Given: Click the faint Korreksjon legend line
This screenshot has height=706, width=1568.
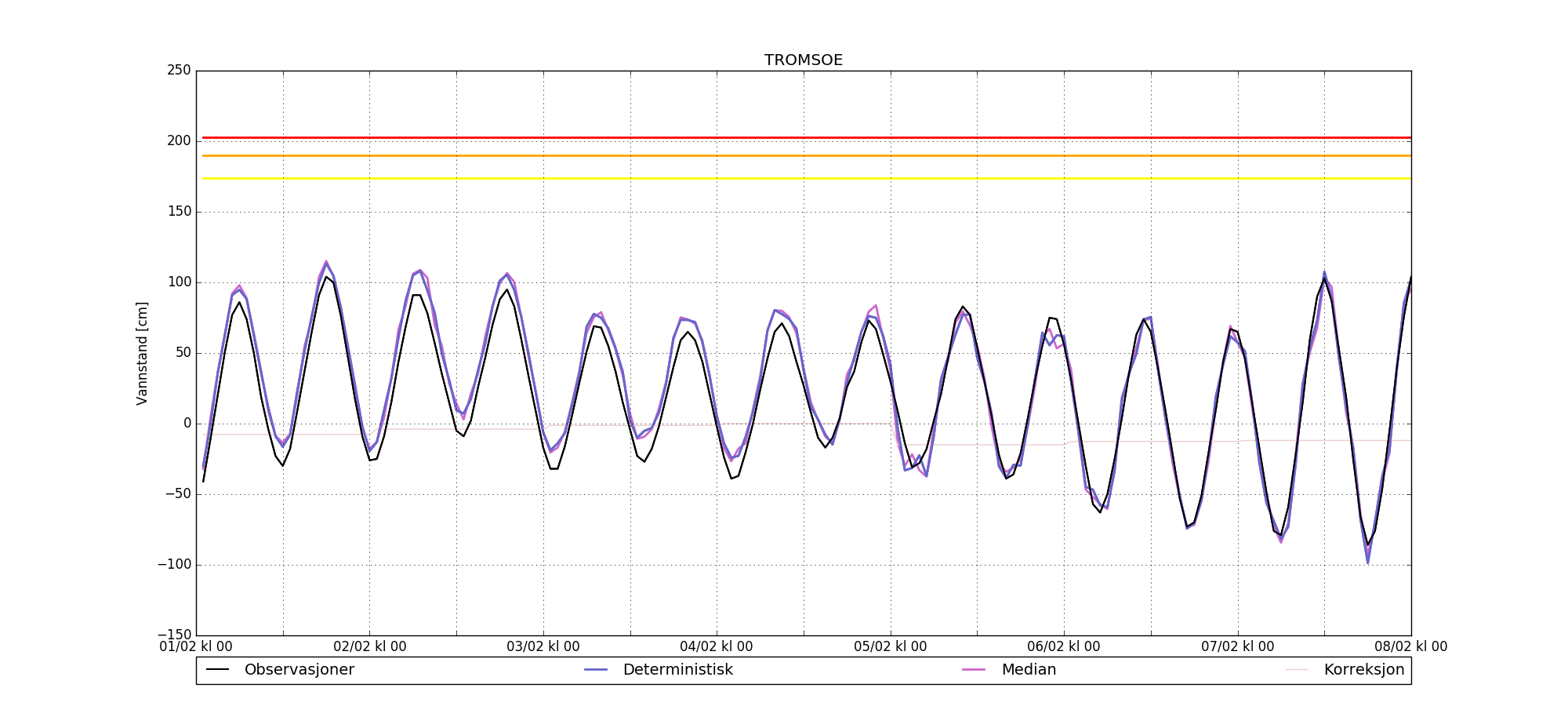Looking at the screenshot, I should [1297, 670].
